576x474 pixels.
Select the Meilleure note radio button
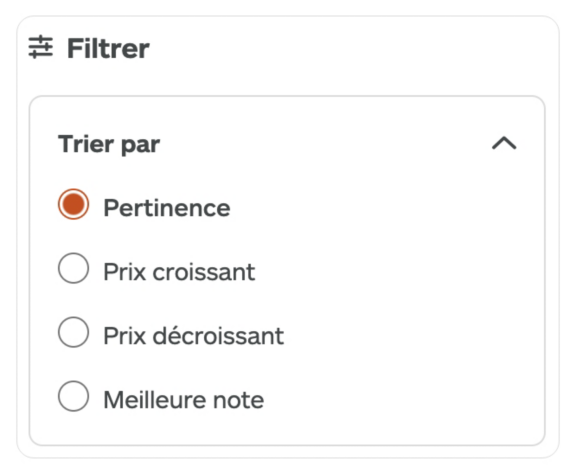[x=73, y=396]
